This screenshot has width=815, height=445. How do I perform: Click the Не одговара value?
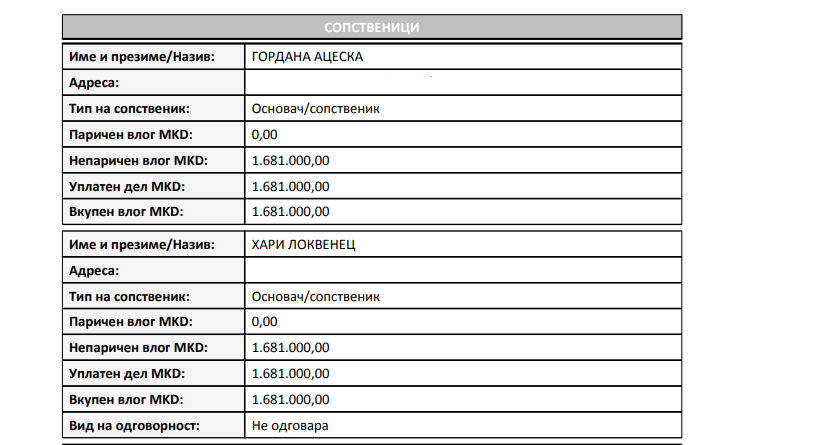tap(291, 426)
